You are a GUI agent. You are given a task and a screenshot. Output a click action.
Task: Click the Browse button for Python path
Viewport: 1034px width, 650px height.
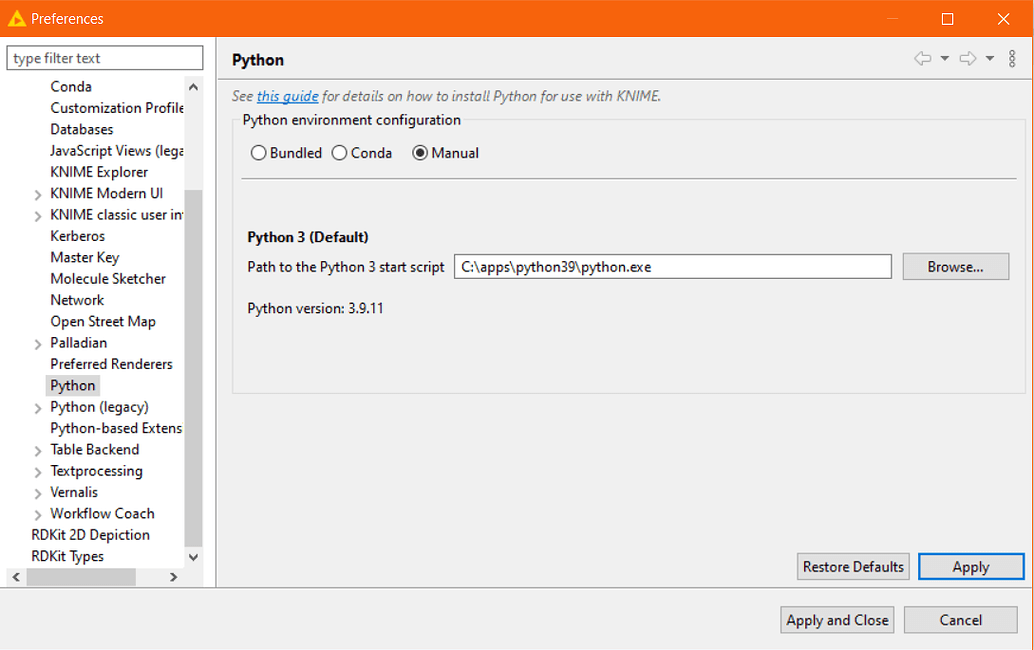954,266
